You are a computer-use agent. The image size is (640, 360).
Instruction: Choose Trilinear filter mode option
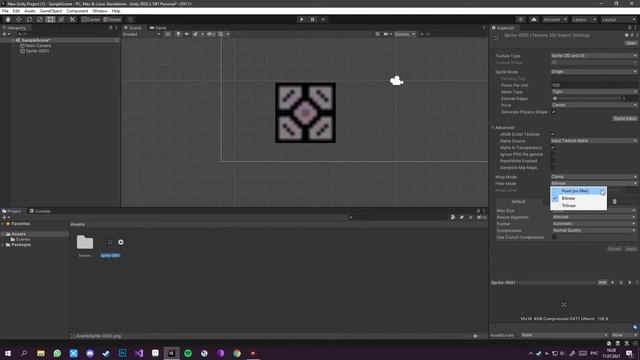(578, 206)
